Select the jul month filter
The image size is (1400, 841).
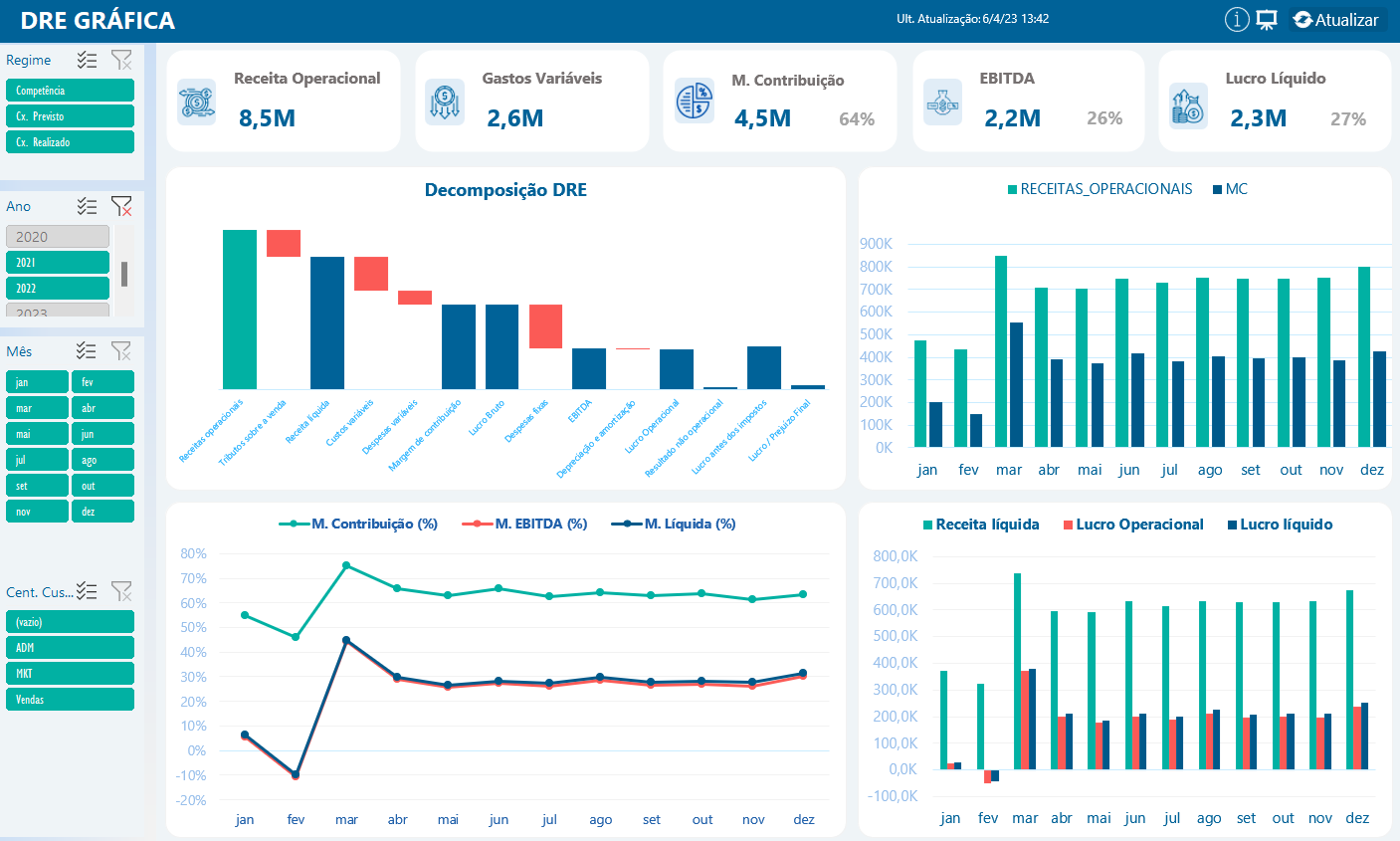(37, 460)
